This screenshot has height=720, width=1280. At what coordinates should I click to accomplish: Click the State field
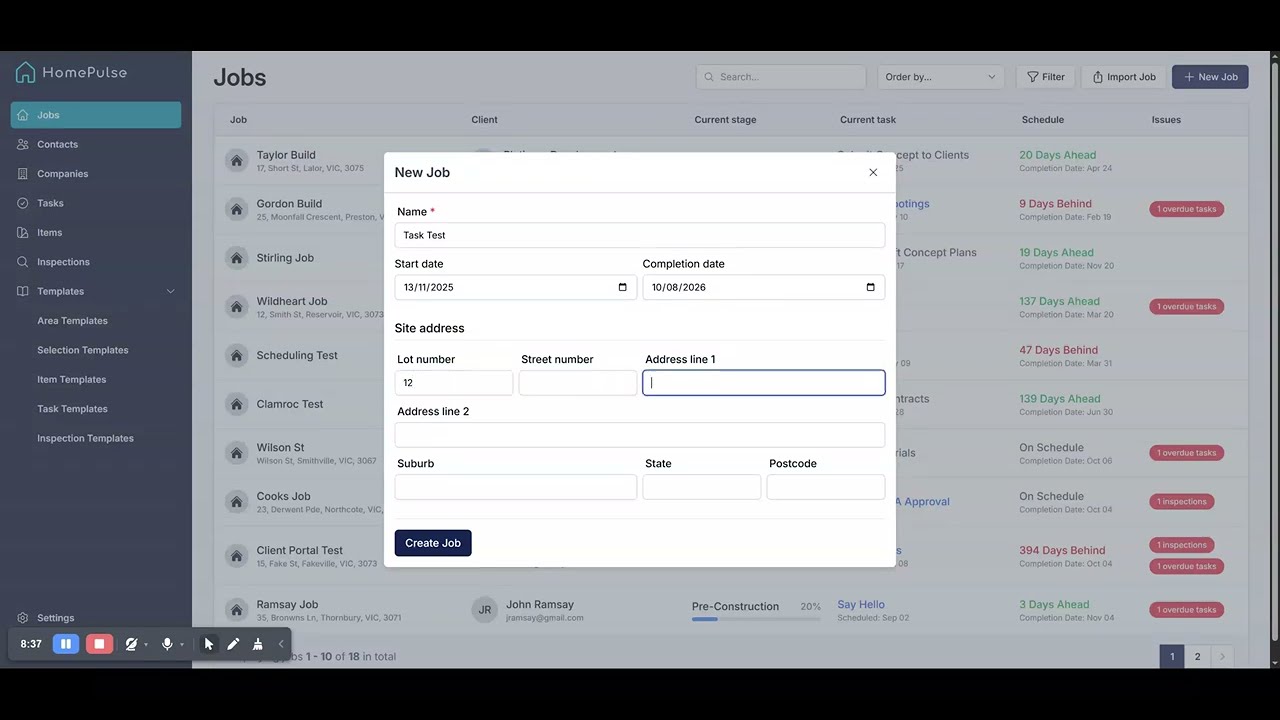tap(702, 487)
